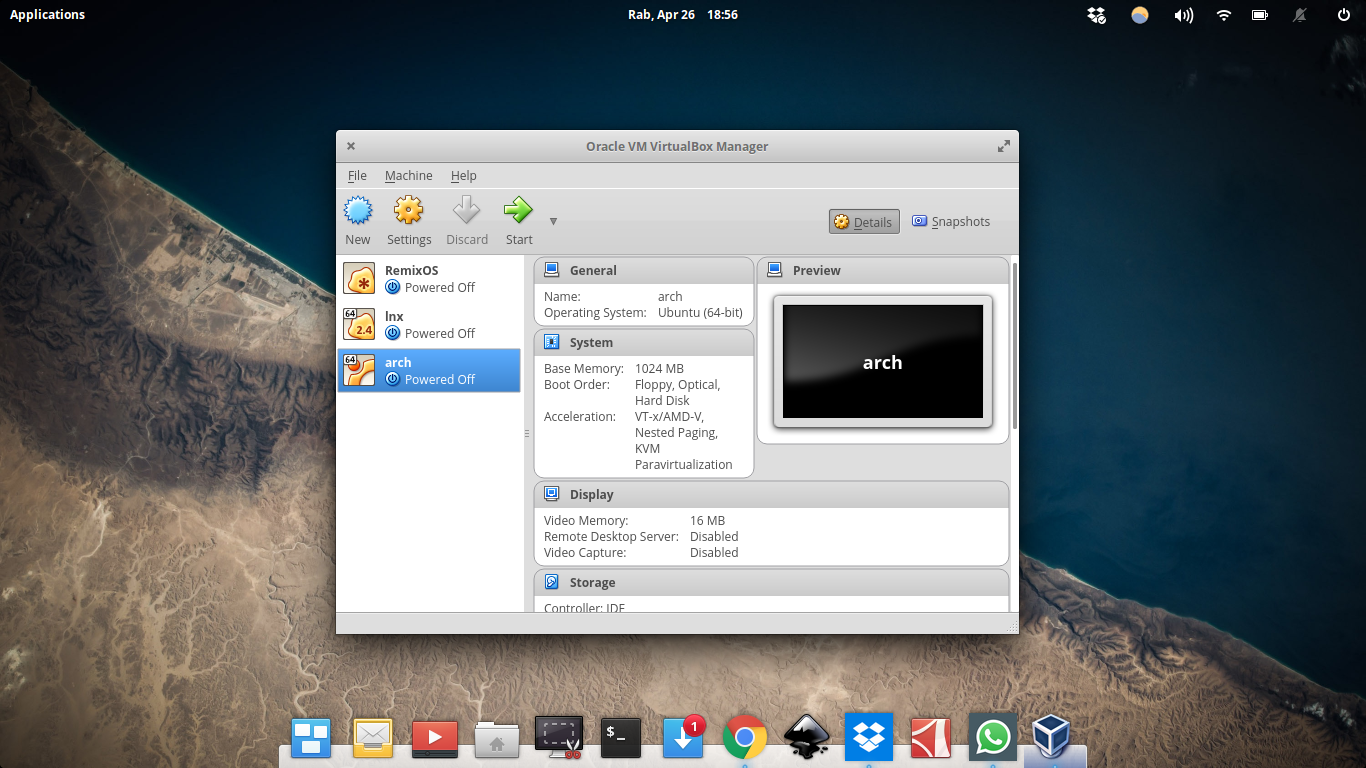This screenshot has height=768, width=1366.
Task: Create a new virtual machine with New icon
Action: (x=357, y=219)
